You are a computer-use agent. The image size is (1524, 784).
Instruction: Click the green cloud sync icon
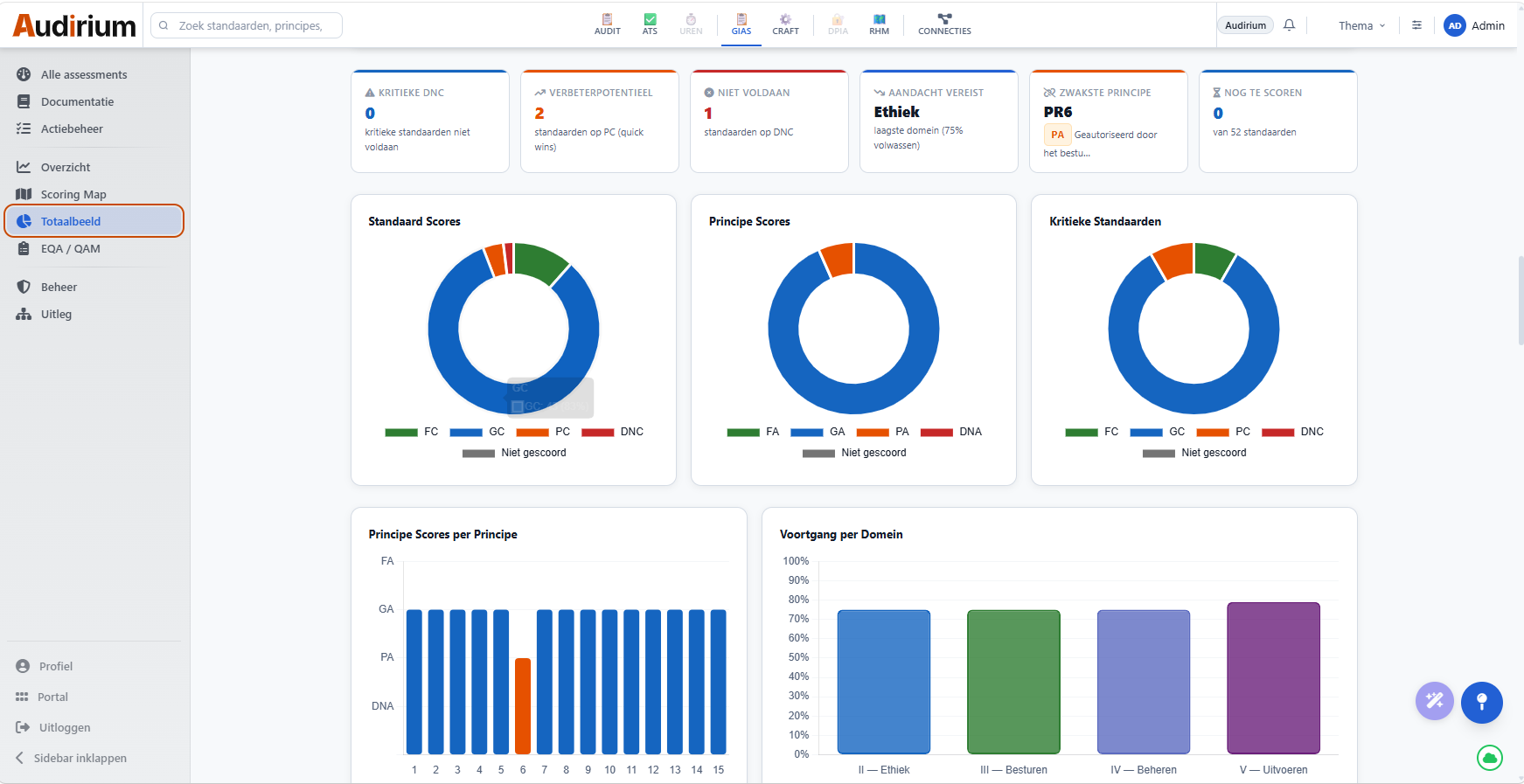[1490, 758]
